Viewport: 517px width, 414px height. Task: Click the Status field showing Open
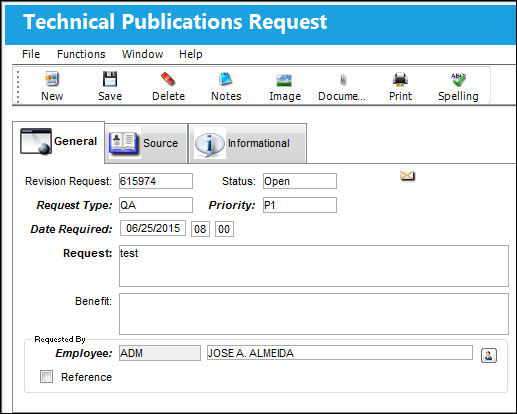tap(300, 181)
